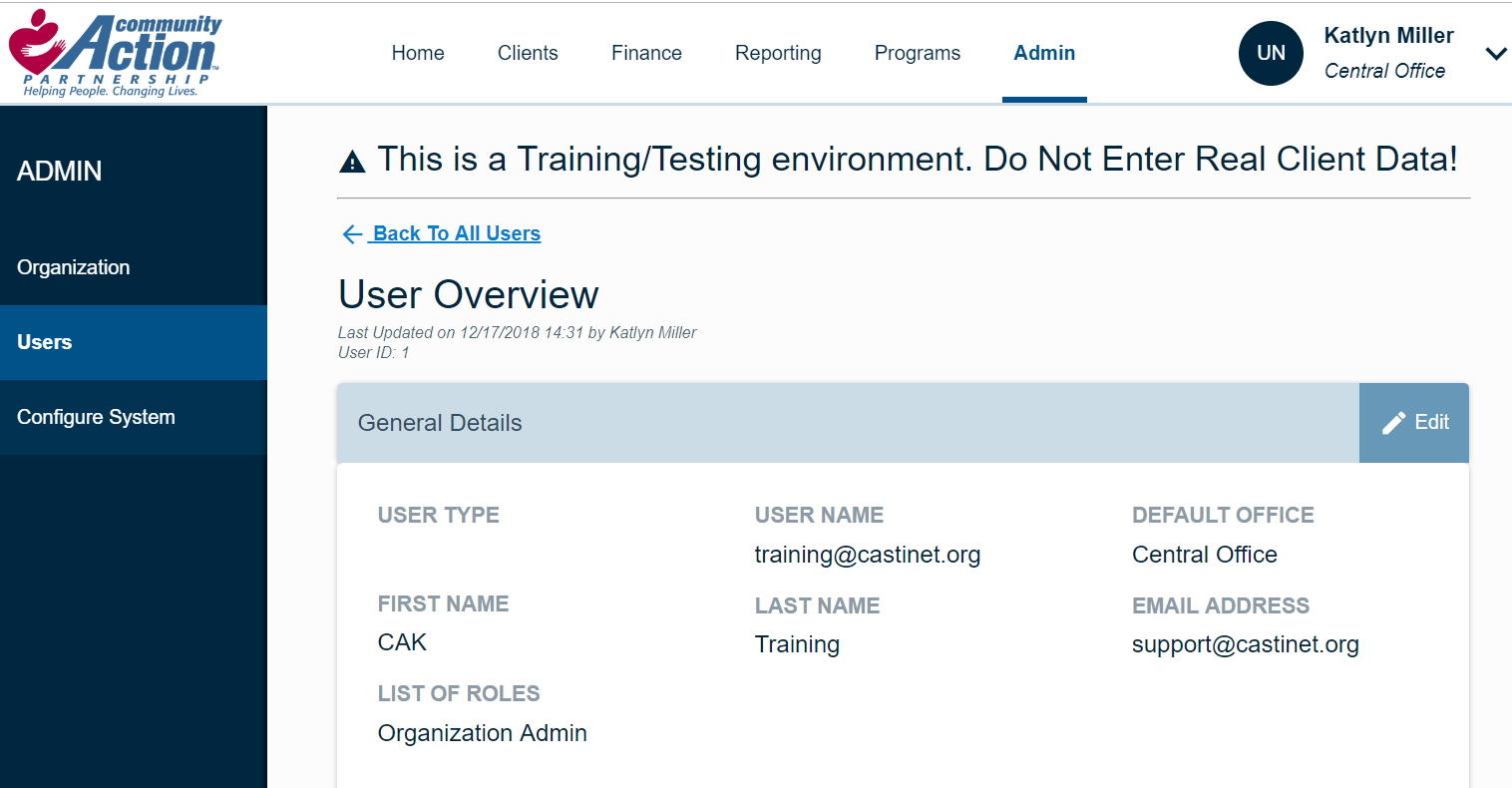Screen dimensions: 1512x788
Task: Click the USER TYPE field label
Action: pyautogui.click(x=438, y=515)
